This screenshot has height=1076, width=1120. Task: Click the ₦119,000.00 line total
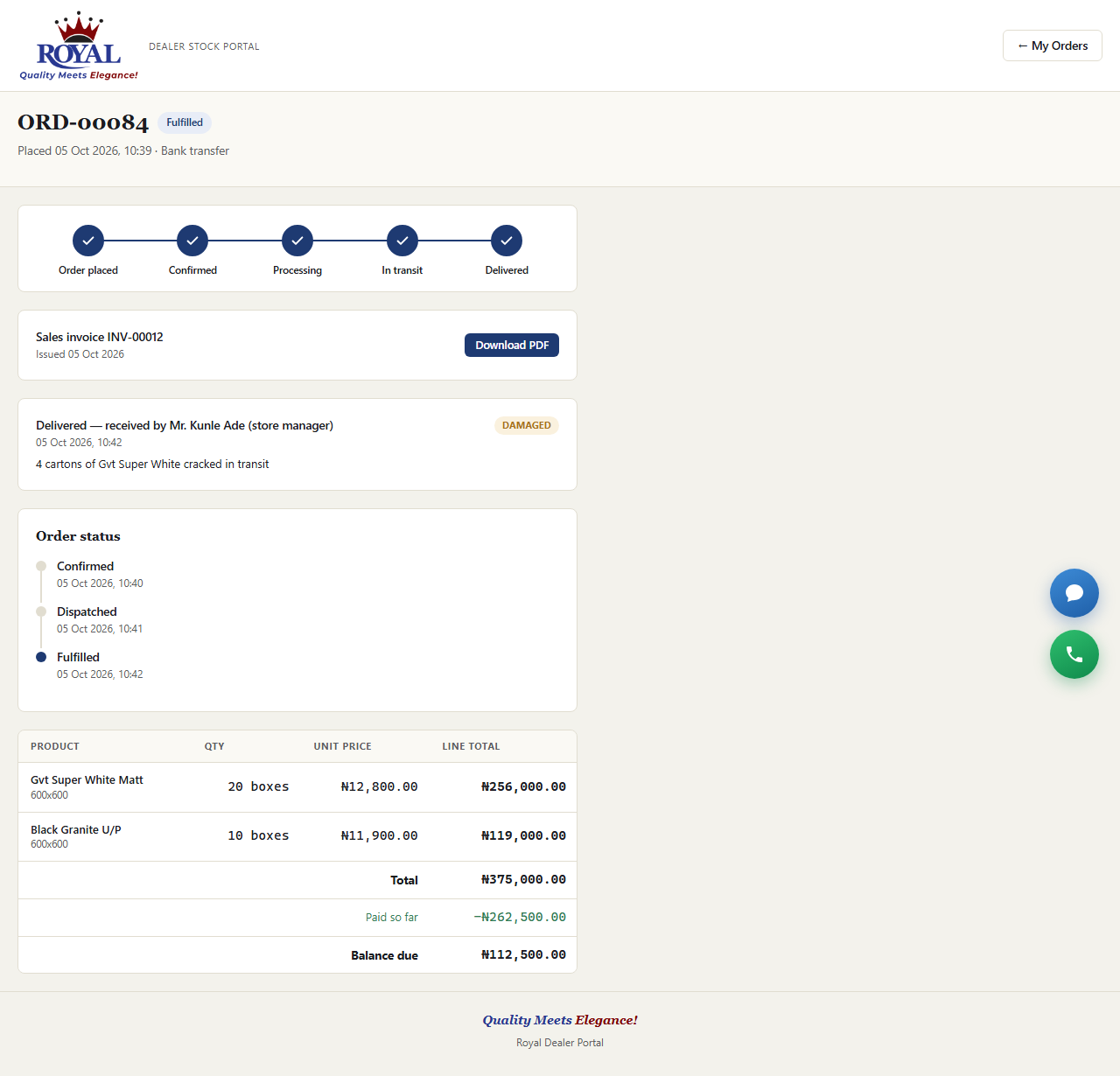(x=523, y=835)
